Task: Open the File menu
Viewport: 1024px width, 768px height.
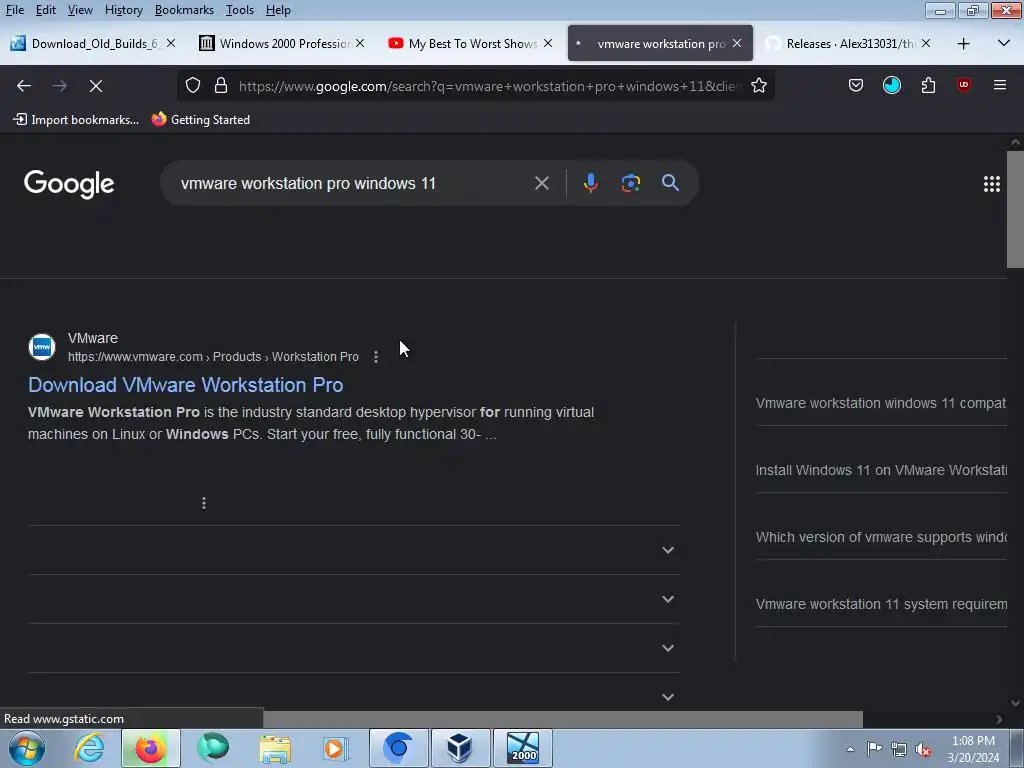Action: click(x=14, y=10)
